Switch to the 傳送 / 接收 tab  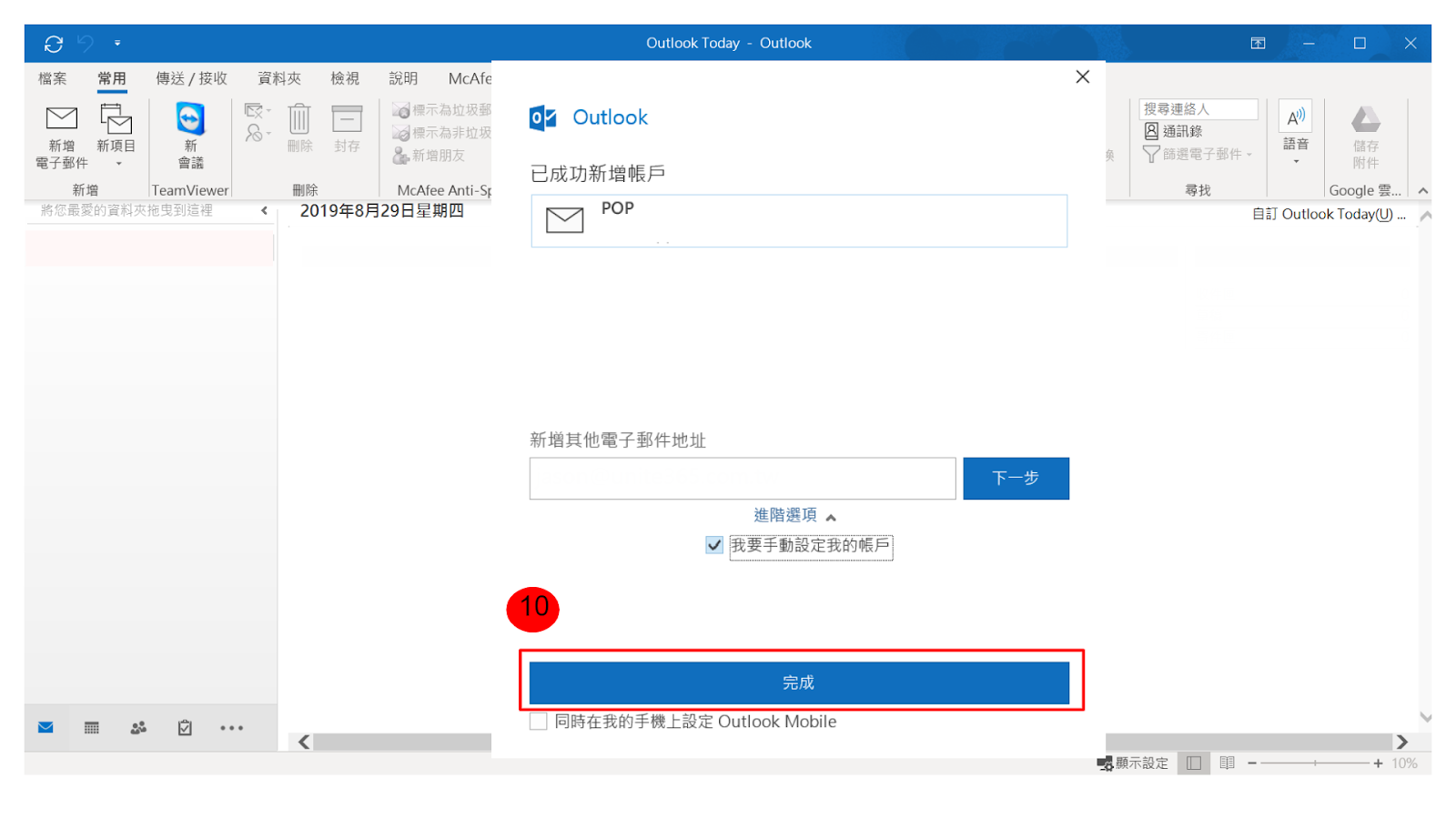pos(191,78)
